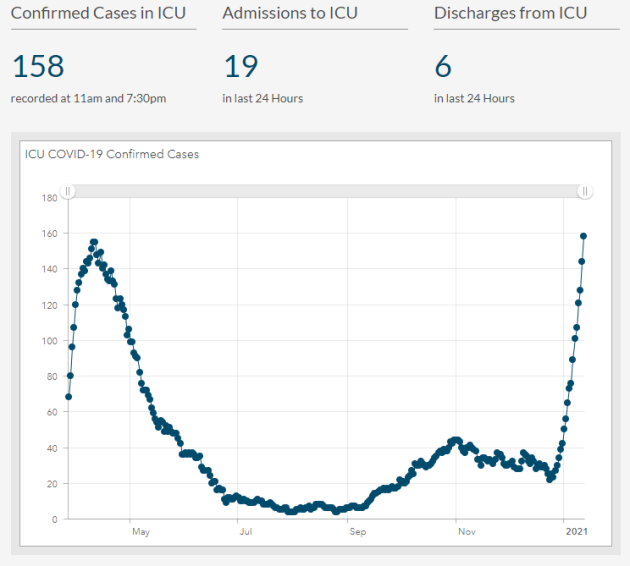Select the 19 admissions figure
630x566 pixels.
pos(240,66)
